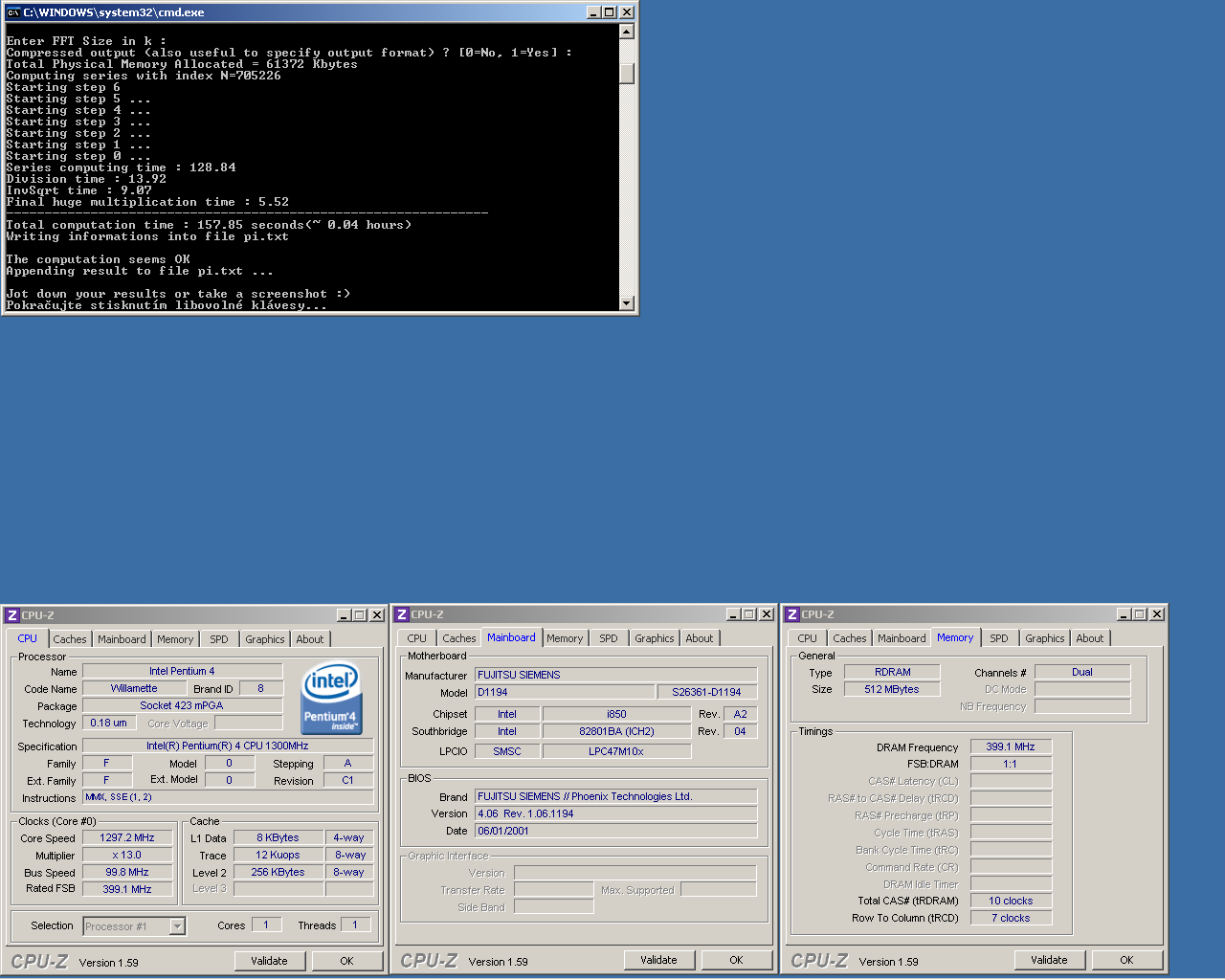Click the Intel Pentium 4 logo
Screen dimensions: 1225x980
[x=331, y=699]
